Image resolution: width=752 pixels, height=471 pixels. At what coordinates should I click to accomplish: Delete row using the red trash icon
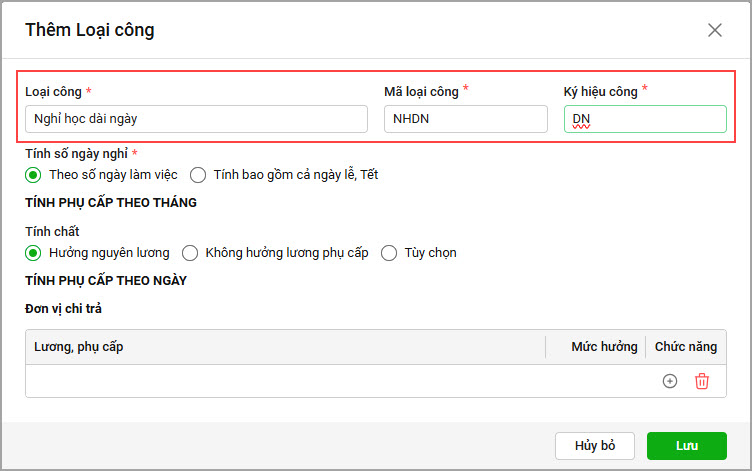pos(702,381)
